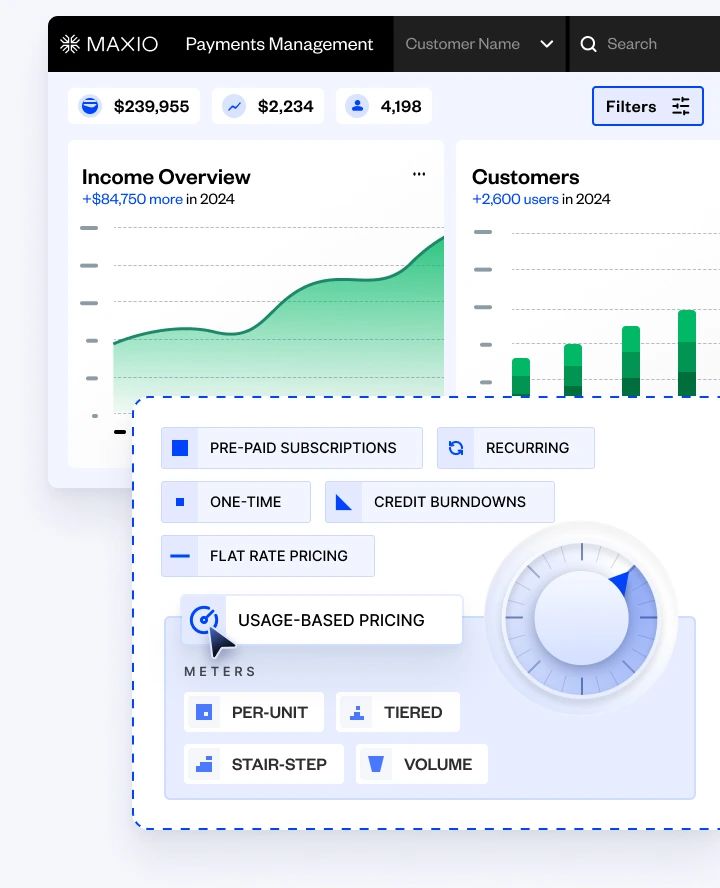Click the center of the round dial knob

click(581, 618)
